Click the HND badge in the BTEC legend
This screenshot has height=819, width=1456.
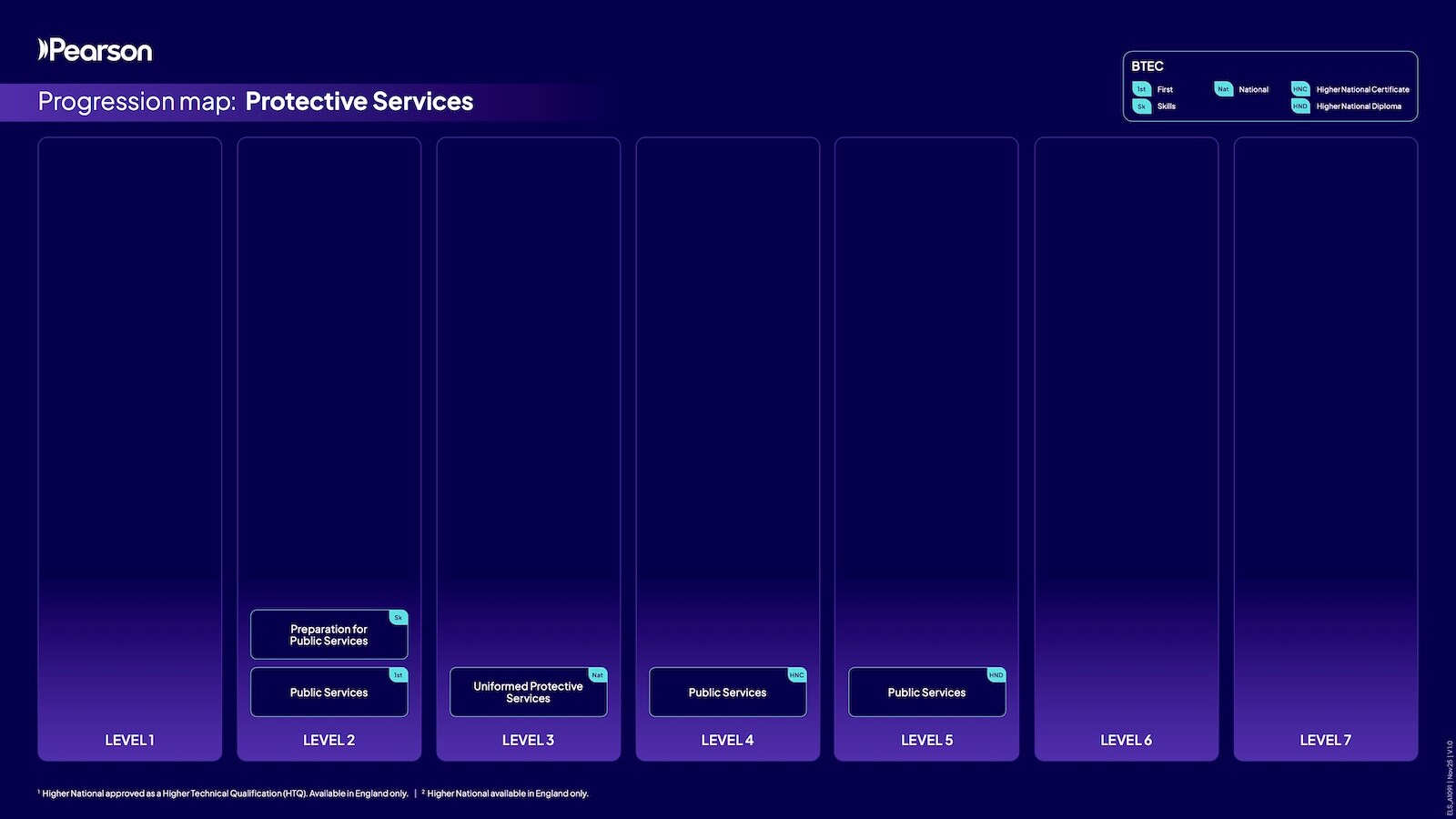(1299, 106)
